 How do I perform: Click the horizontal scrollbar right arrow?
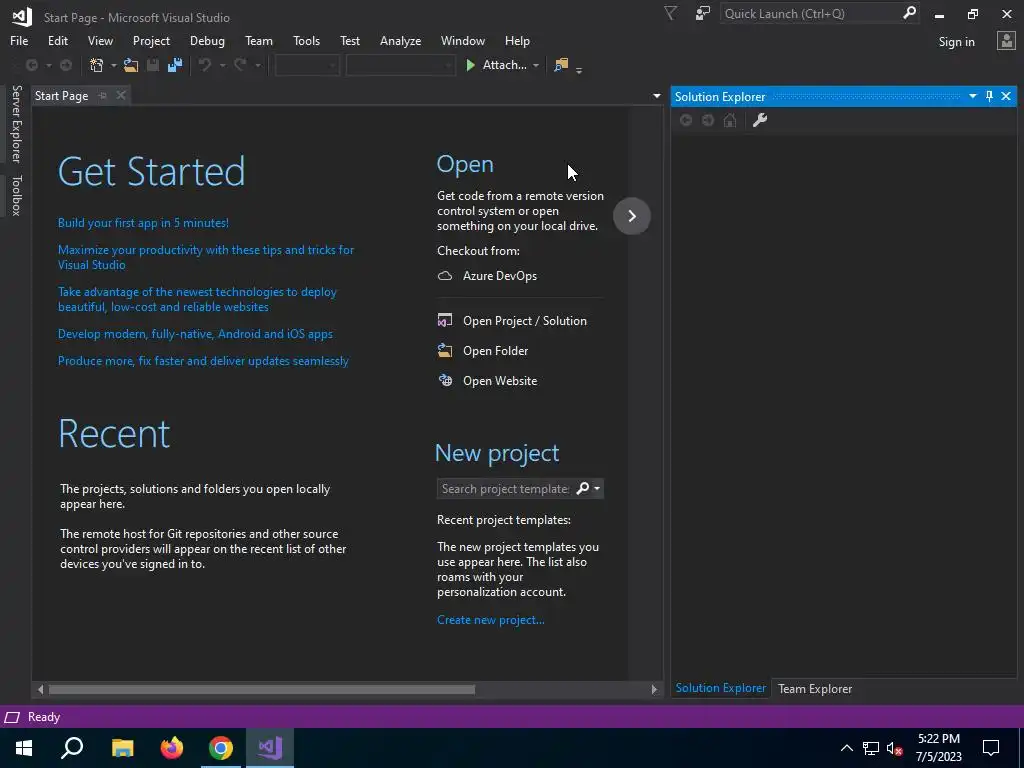[x=654, y=690]
